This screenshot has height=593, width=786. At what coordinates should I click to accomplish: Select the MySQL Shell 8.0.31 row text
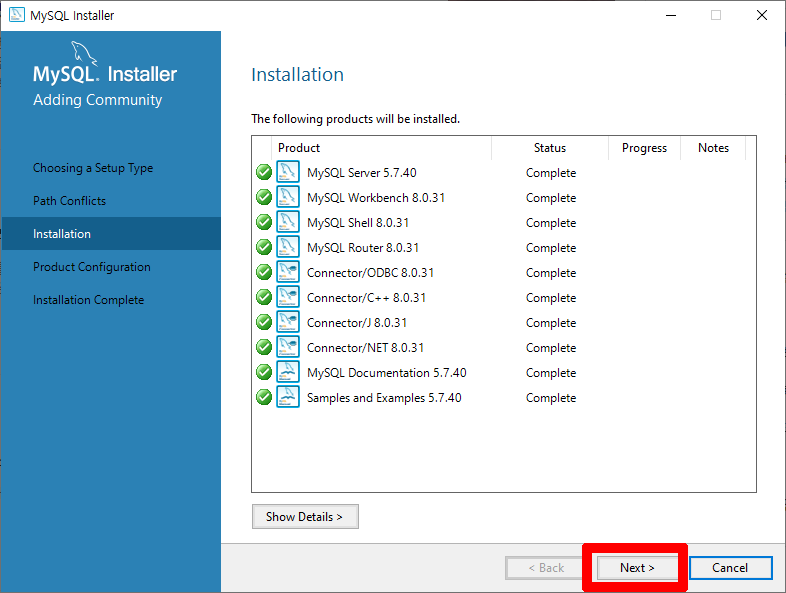coord(358,223)
